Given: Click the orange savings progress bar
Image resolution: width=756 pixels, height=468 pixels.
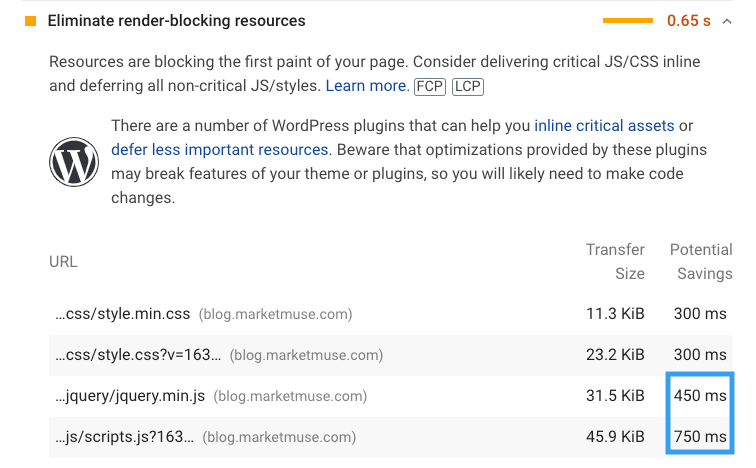Looking at the screenshot, I should point(628,21).
